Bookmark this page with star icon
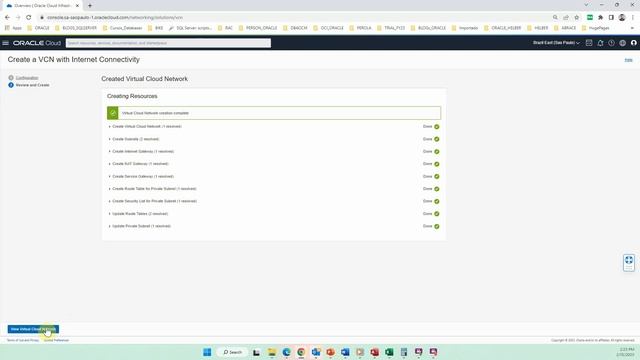This screenshot has width=640, height=360. coord(576,18)
